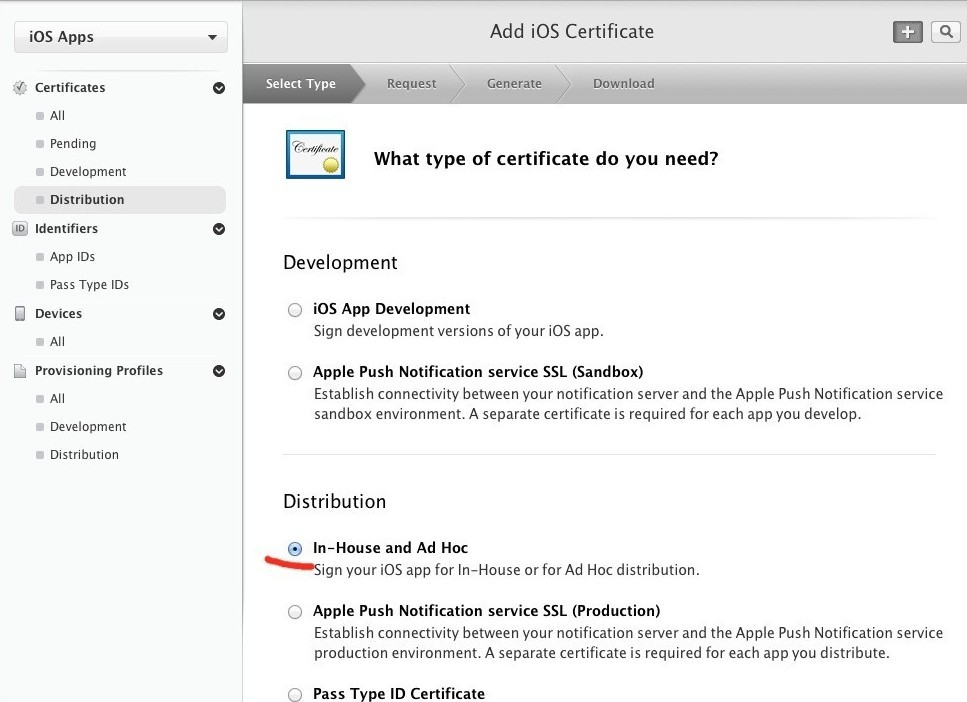Collapse the Certificates section chevron
The width and height of the screenshot is (967, 702).
click(219, 88)
